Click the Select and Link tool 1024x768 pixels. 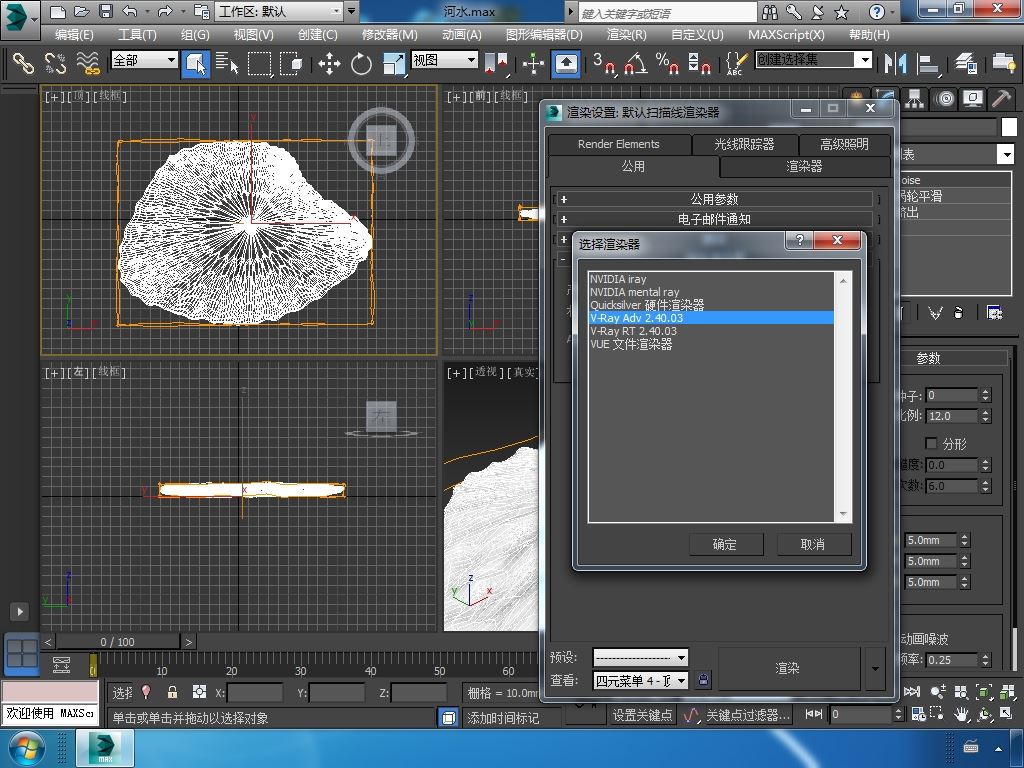23,63
